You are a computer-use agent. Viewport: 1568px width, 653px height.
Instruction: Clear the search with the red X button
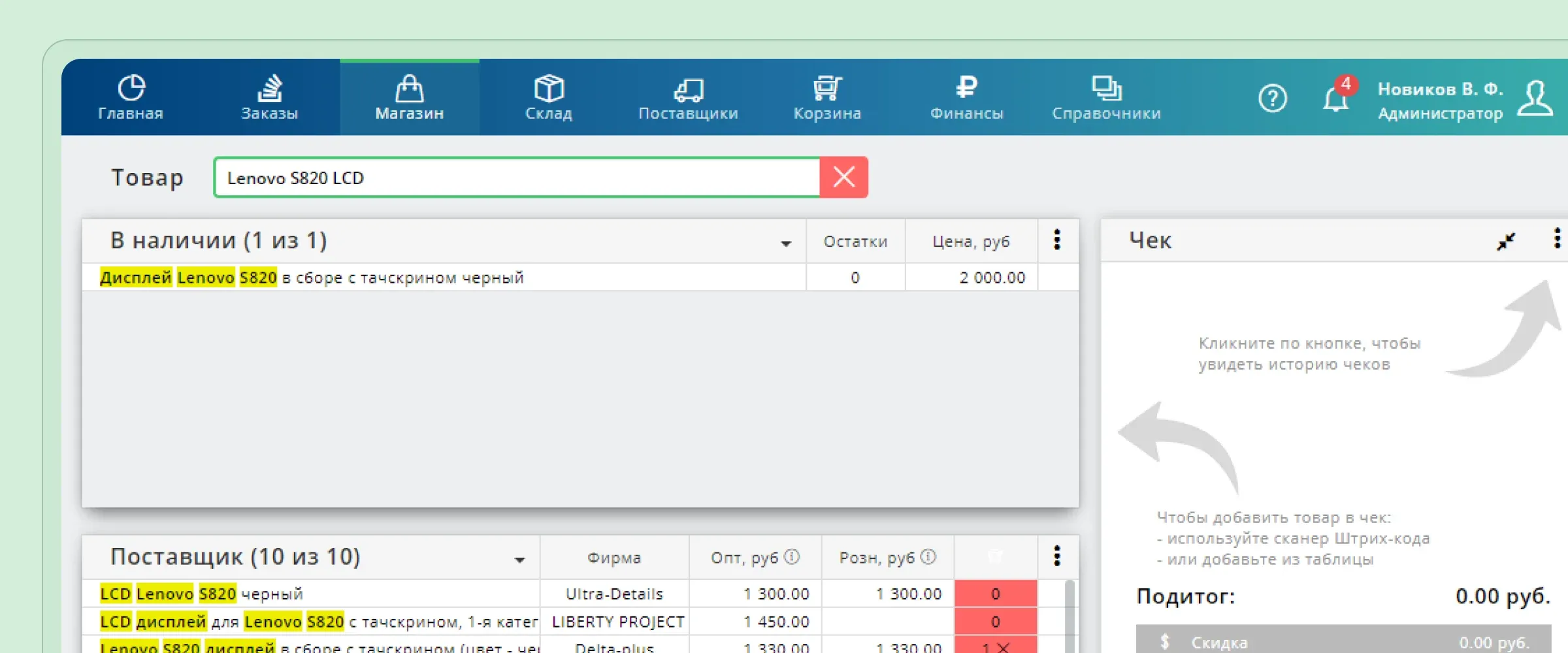pyautogui.click(x=844, y=176)
